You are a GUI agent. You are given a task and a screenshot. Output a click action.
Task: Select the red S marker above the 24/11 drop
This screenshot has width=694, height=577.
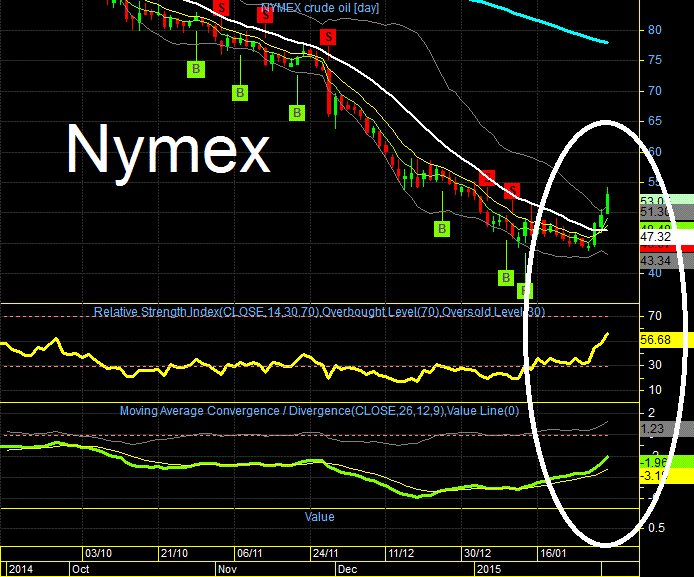328,37
